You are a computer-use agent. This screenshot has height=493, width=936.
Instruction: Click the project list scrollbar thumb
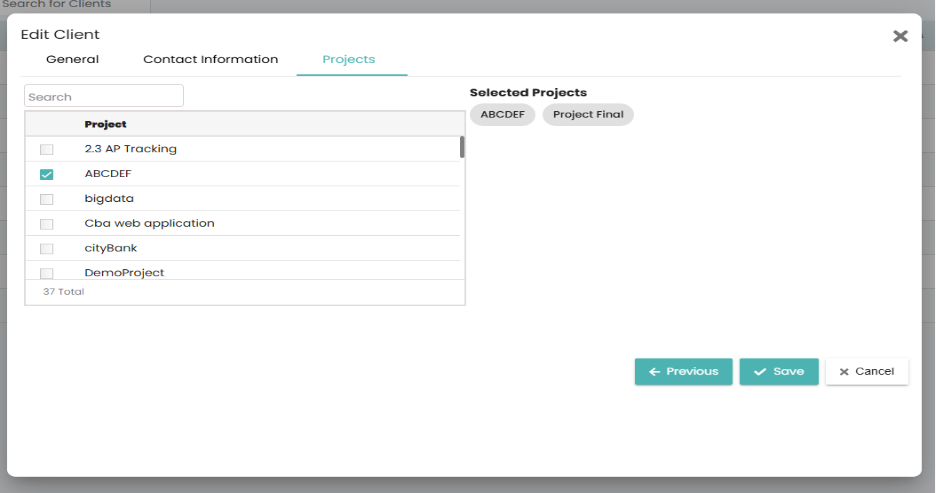point(462,147)
